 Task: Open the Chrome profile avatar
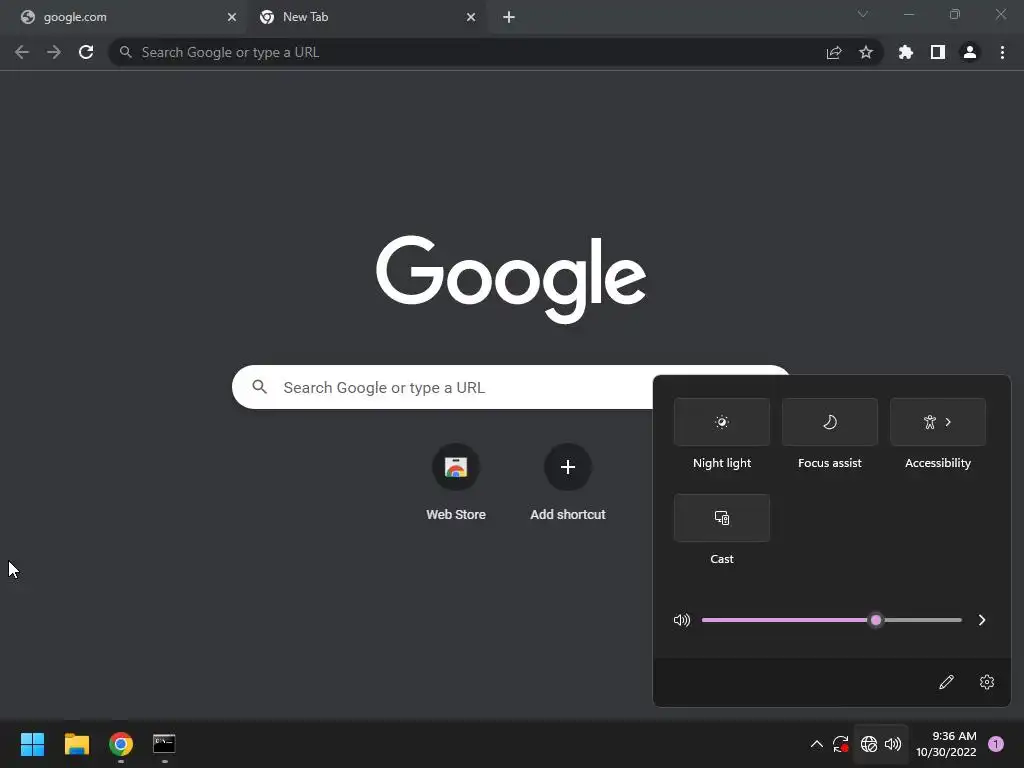point(970,52)
